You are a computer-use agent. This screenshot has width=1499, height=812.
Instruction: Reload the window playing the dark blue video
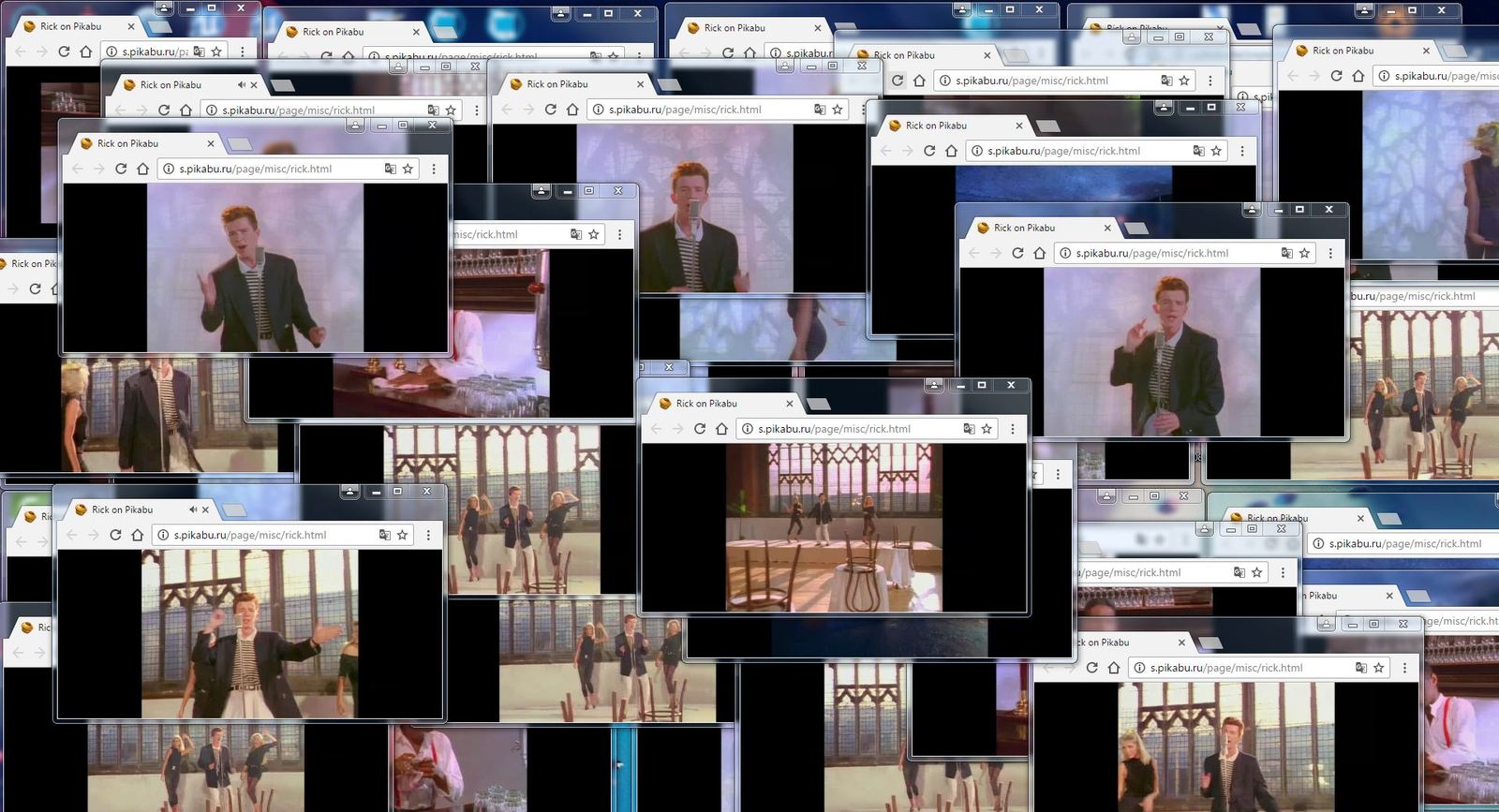[929, 151]
